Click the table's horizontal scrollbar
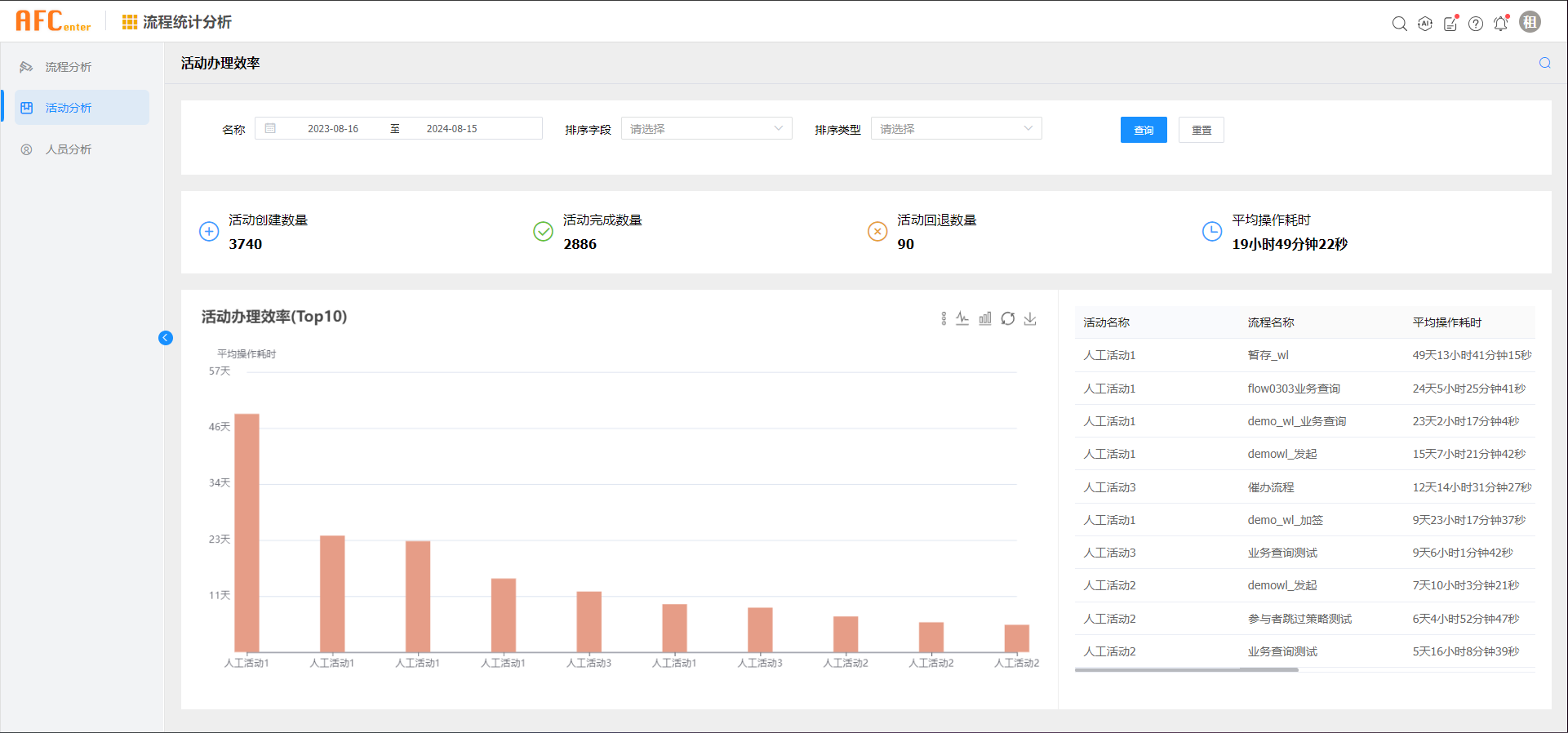The width and height of the screenshot is (1568, 733). [x=1186, y=670]
